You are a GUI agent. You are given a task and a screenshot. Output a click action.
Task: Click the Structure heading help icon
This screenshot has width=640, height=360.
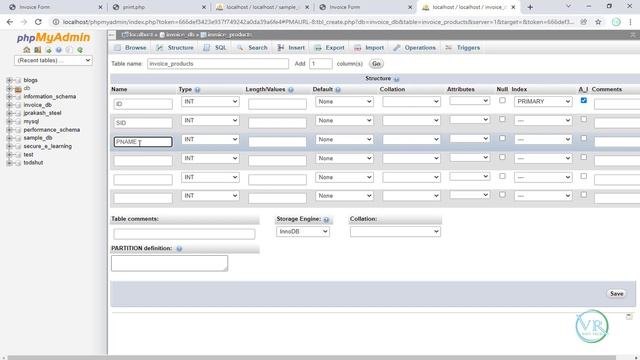[x=396, y=79]
